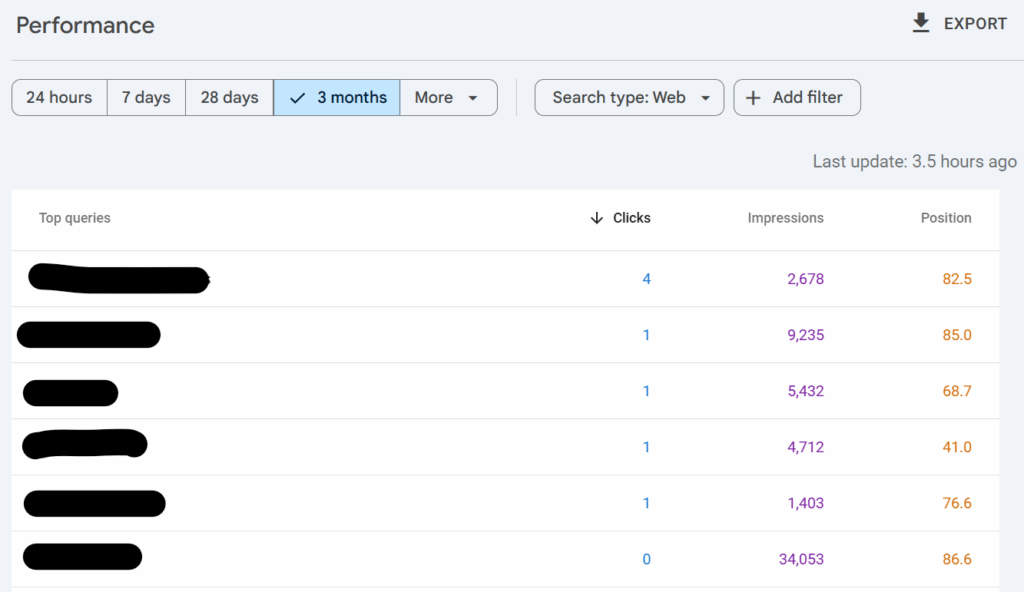The width and height of the screenshot is (1024, 592).
Task: Open the redacted query in the 34,053 impressions row
Action: click(82, 557)
